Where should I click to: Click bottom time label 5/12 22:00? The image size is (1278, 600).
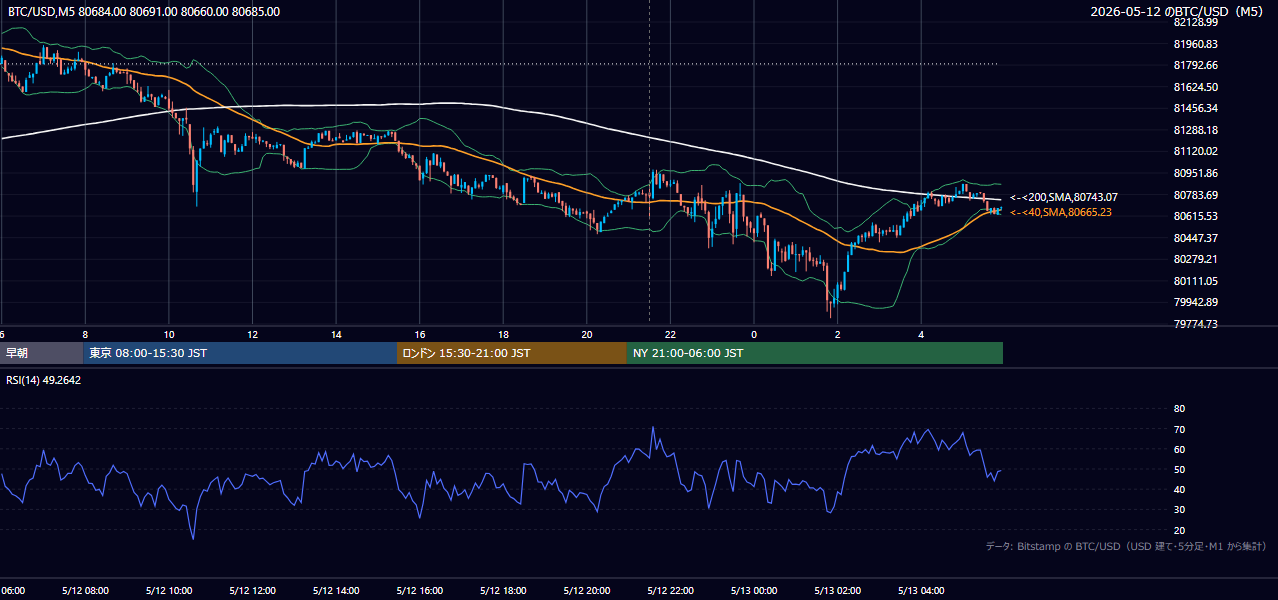click(x=671, y=591)
